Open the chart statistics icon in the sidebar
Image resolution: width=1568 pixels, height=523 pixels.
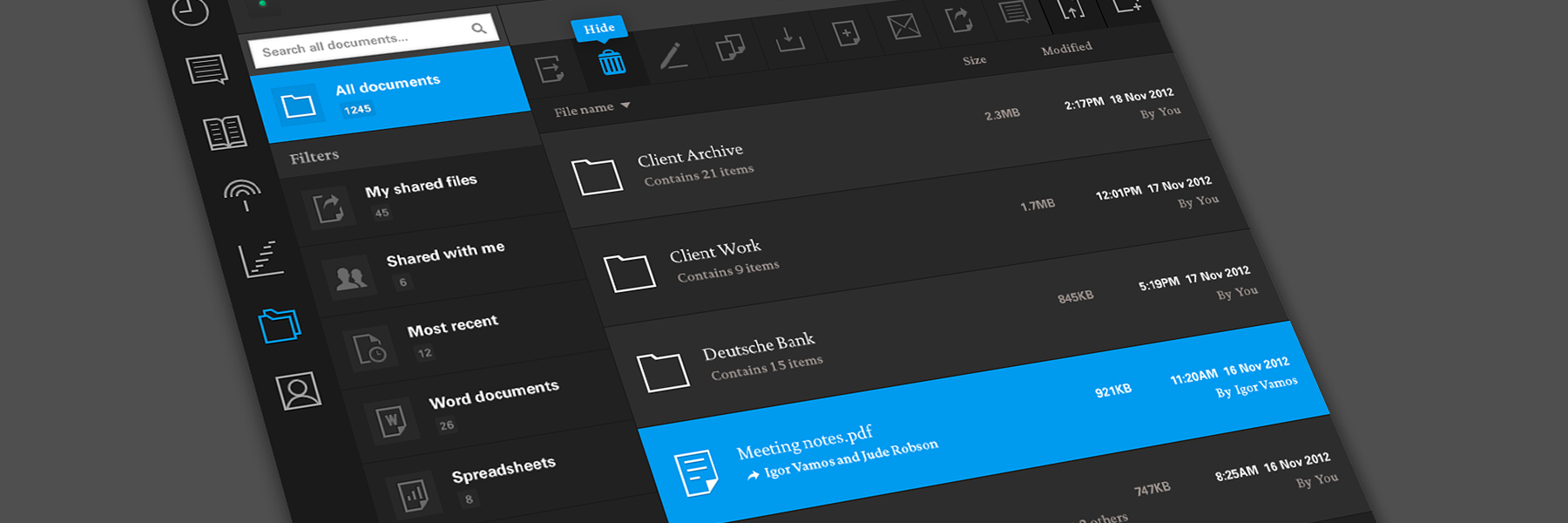pos(261,259)
